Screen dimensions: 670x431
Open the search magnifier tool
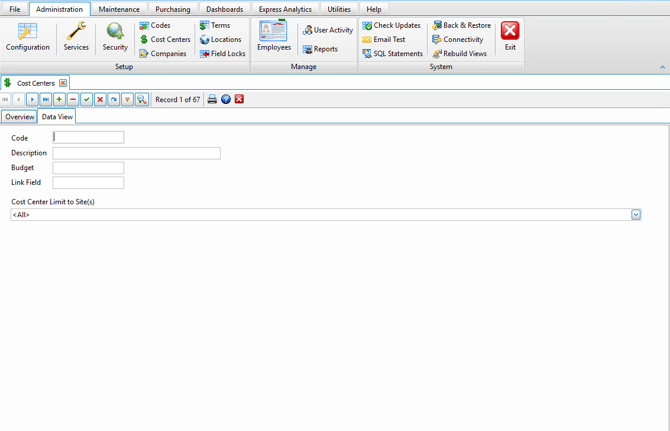click(x=142, y=100)
